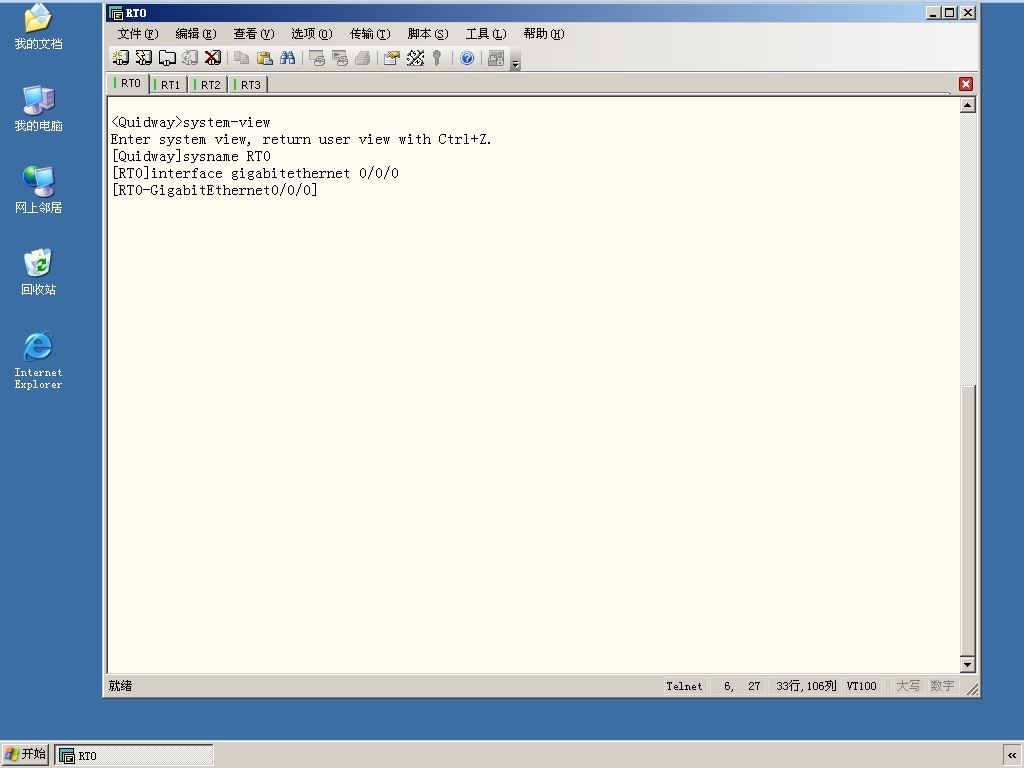Image resolution: width=1024 pixels, height=768 pixels.
Task: Switch to the RT1 session tab
Action: tap(168, 85)
